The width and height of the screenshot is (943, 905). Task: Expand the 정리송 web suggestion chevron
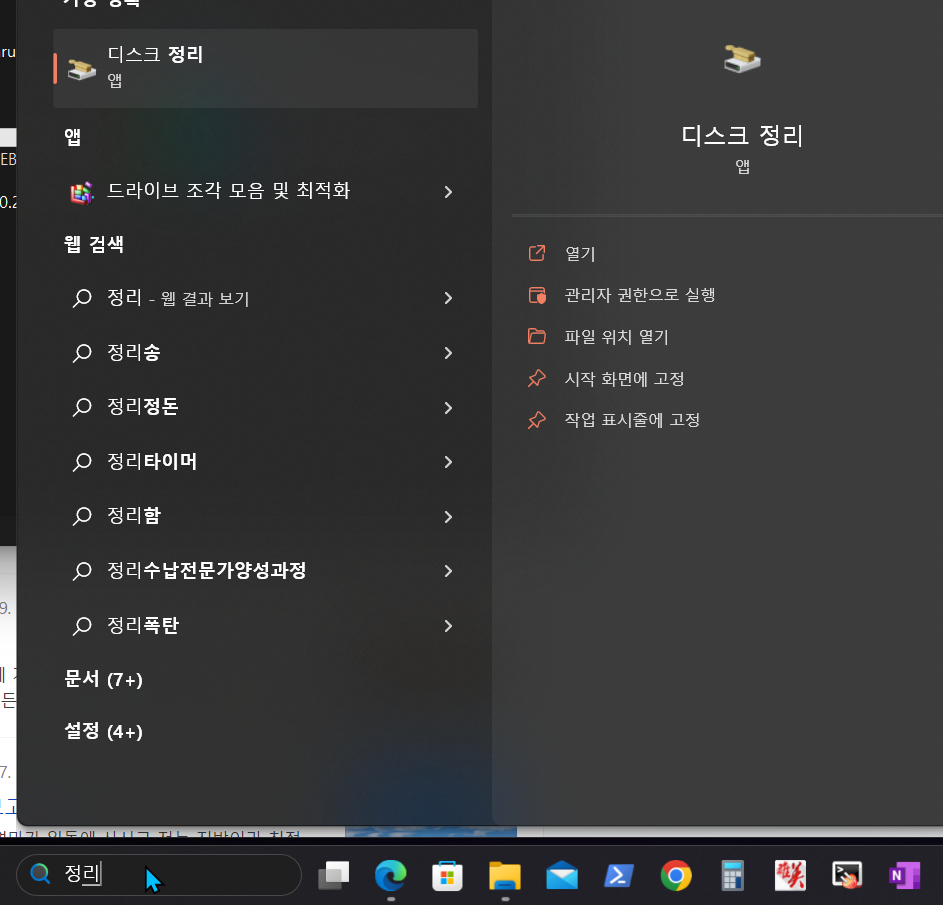pyautogui.click(x=448, y=353)
